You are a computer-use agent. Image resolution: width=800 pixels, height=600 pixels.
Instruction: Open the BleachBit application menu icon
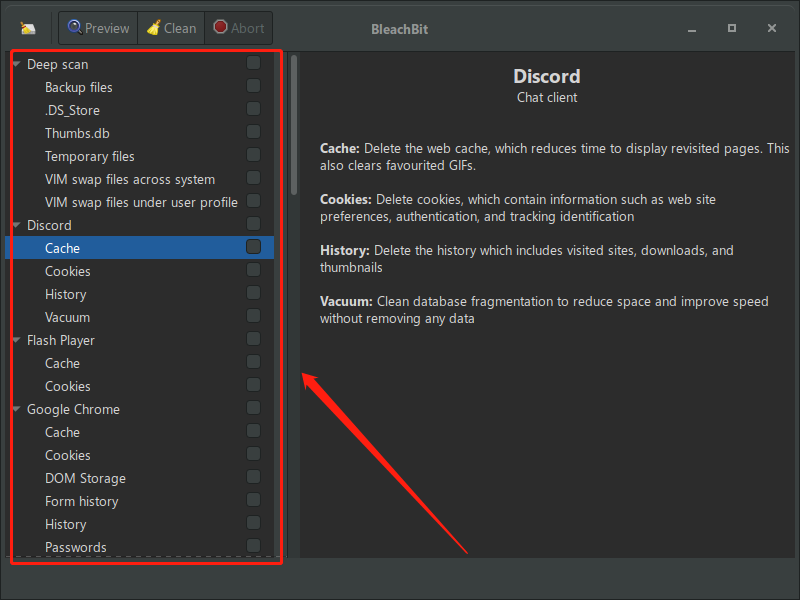28,28
